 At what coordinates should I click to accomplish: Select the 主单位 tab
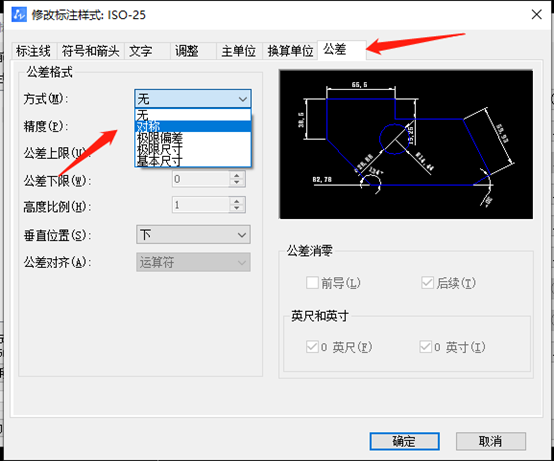pos(239,51)
